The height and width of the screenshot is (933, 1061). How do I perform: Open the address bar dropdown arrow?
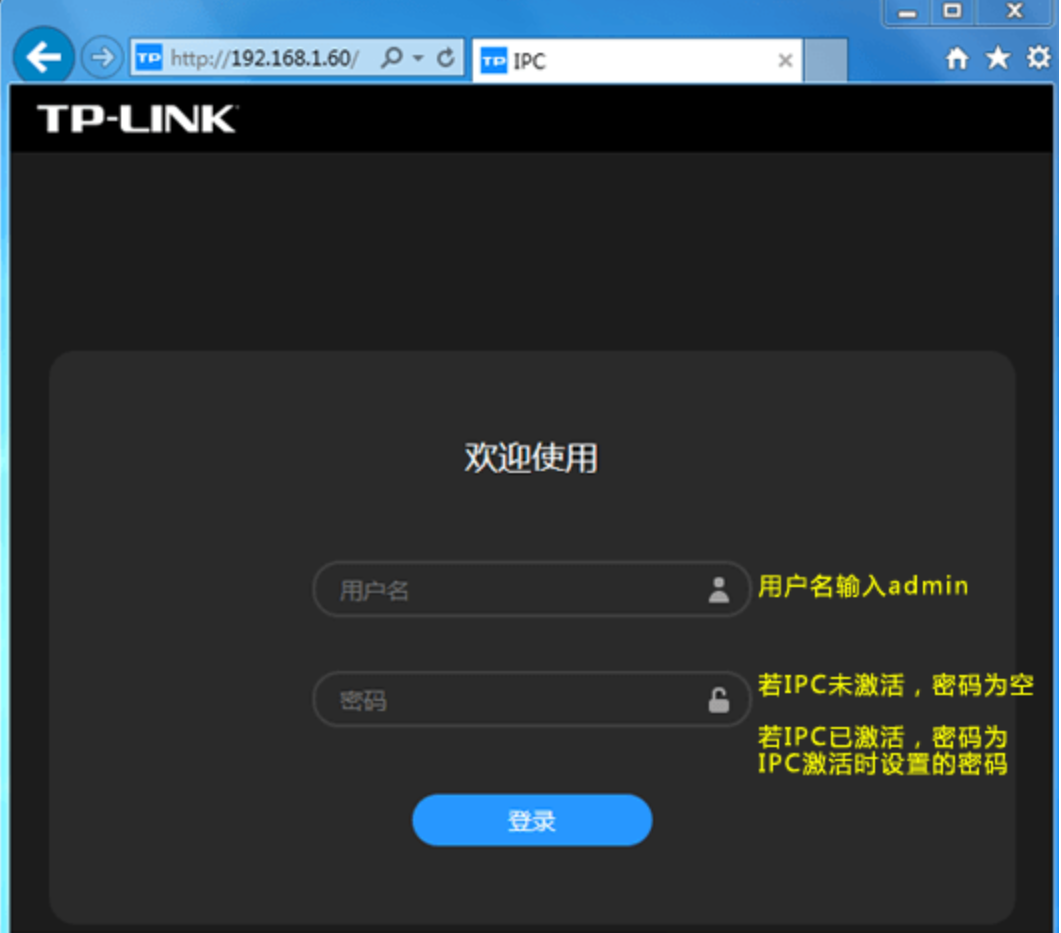coord(418,58)
